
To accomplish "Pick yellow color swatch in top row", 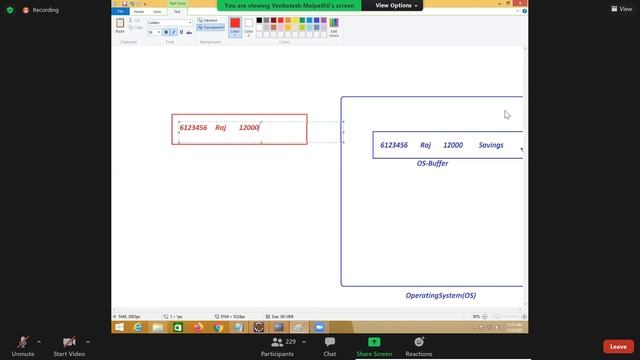I will point(295,20).
